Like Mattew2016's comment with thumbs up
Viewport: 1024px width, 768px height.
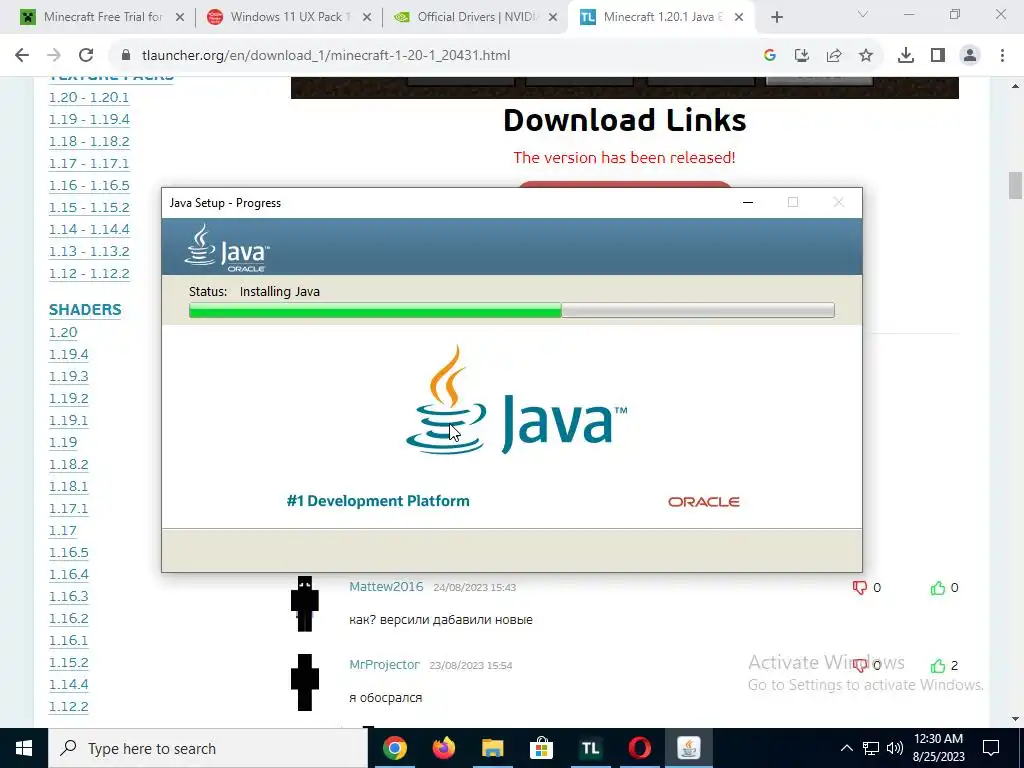point(938,588)
